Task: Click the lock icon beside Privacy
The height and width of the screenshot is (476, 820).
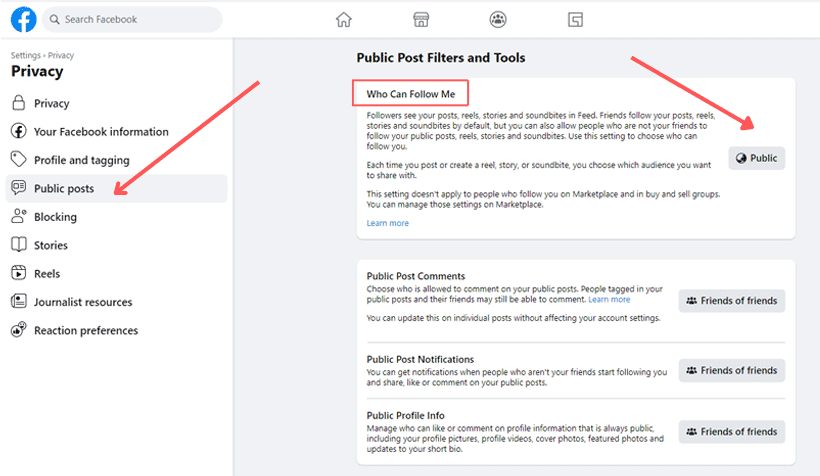Action: tap(18, 103)
